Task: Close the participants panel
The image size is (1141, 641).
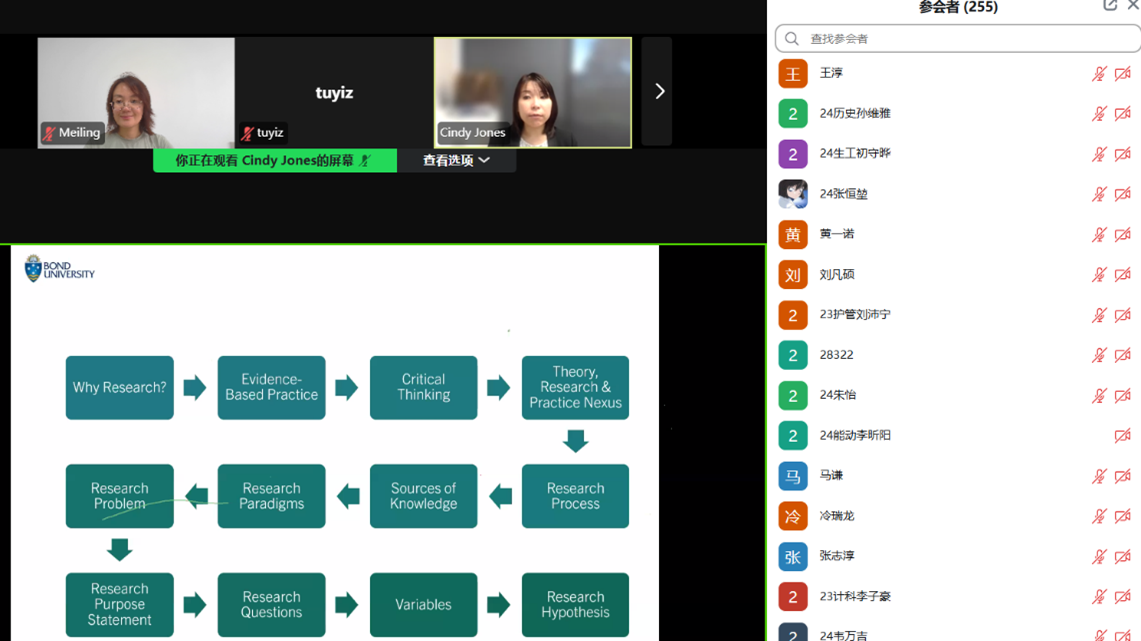Action: click(1133, 5)
